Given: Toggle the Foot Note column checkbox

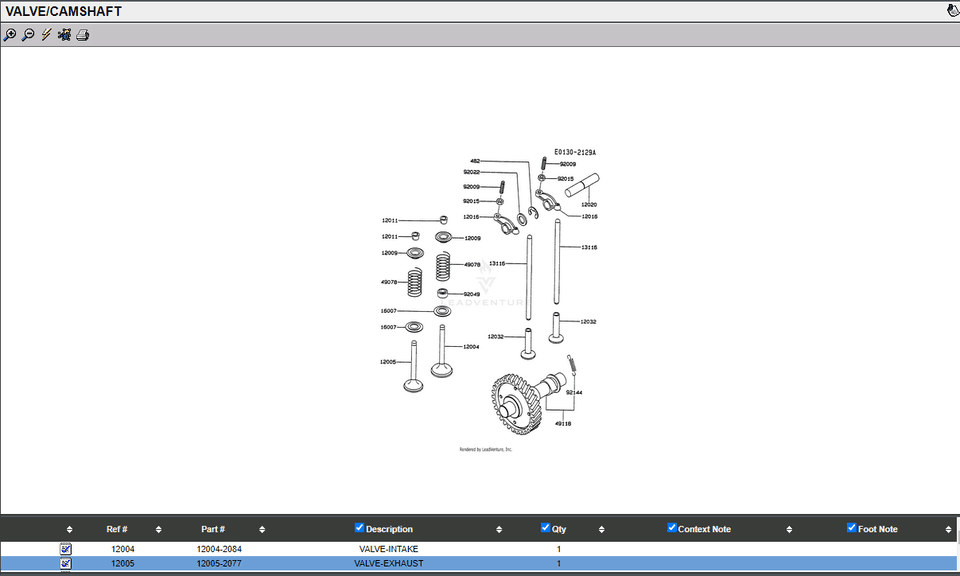Looking at the screenshot, I should (x=852, y=528).
